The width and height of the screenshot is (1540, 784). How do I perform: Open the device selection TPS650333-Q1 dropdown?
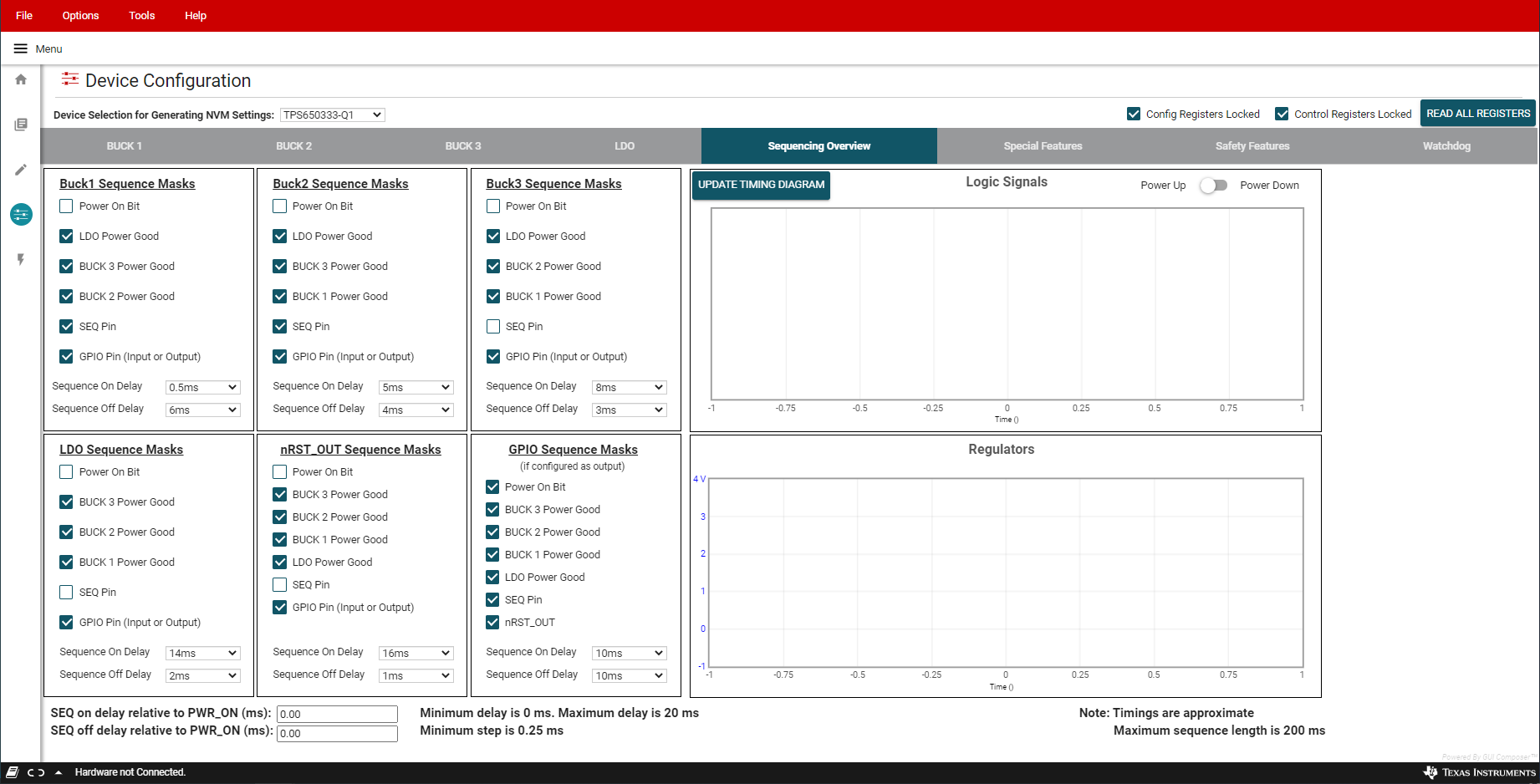332,115
